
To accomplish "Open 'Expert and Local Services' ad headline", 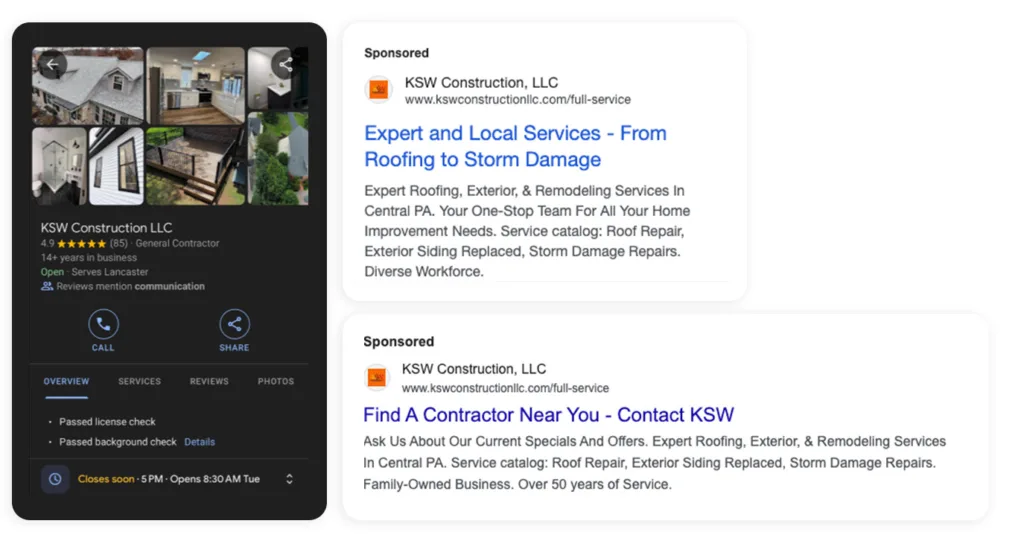I will pos(515,146).
